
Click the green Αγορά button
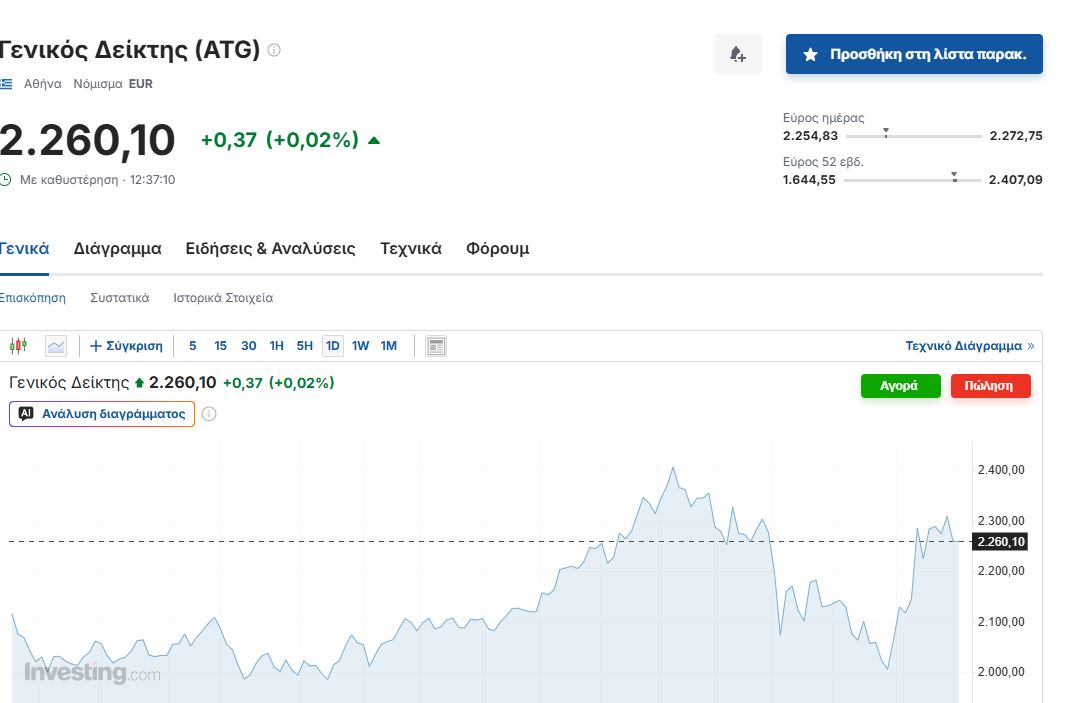click(x=900, y=386)
